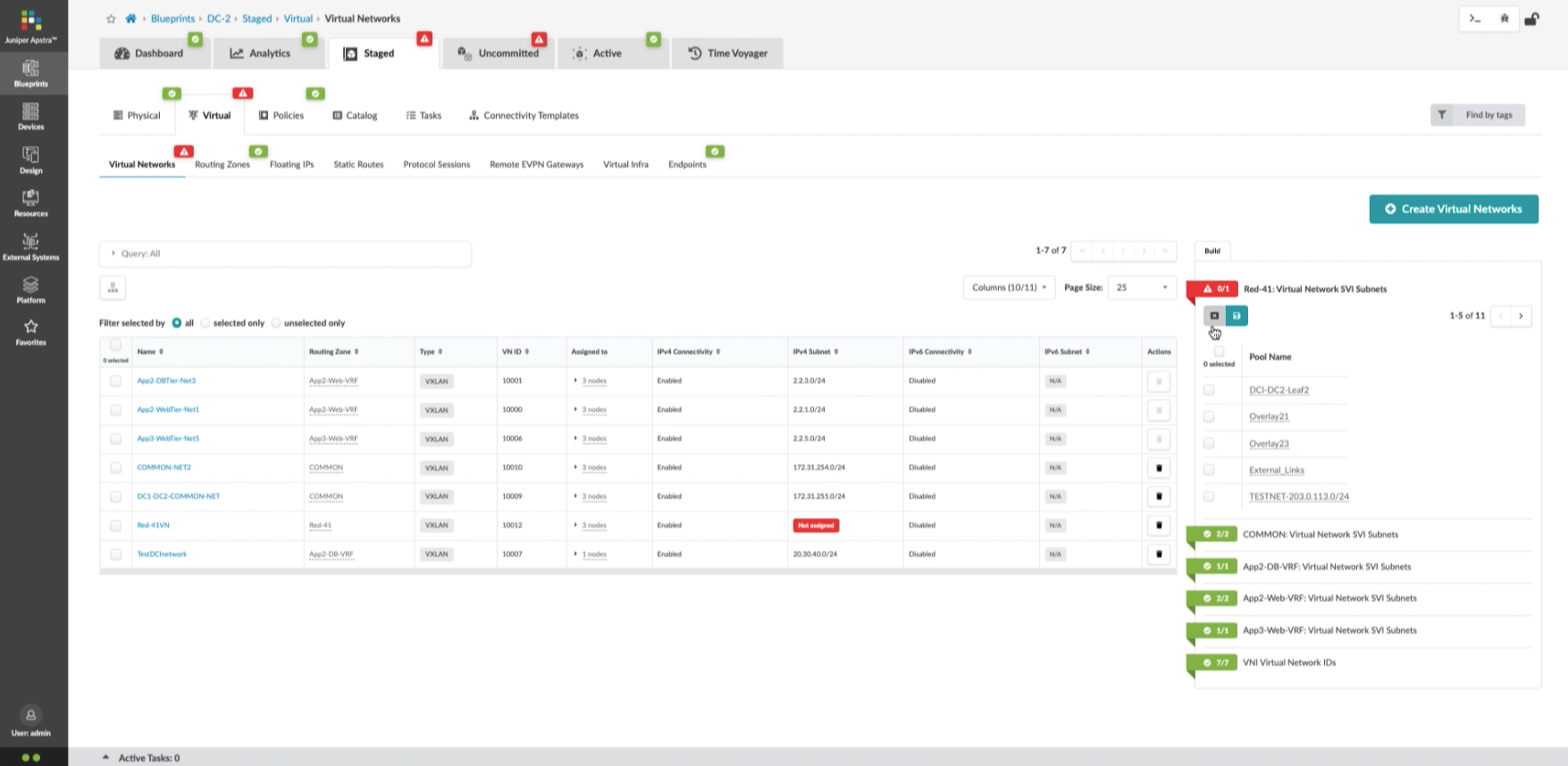Click the unlock padlock icon
The width and height of the screenshot is (1568, 766).
pos(1531,19)
